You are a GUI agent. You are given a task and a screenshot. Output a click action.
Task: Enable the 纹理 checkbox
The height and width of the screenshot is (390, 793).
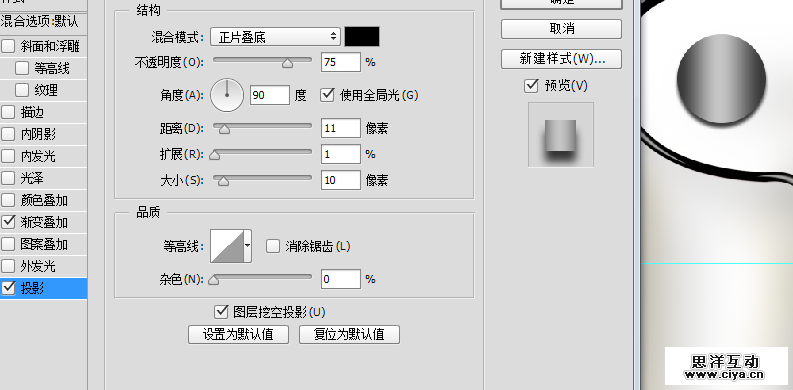click(22, 90)
